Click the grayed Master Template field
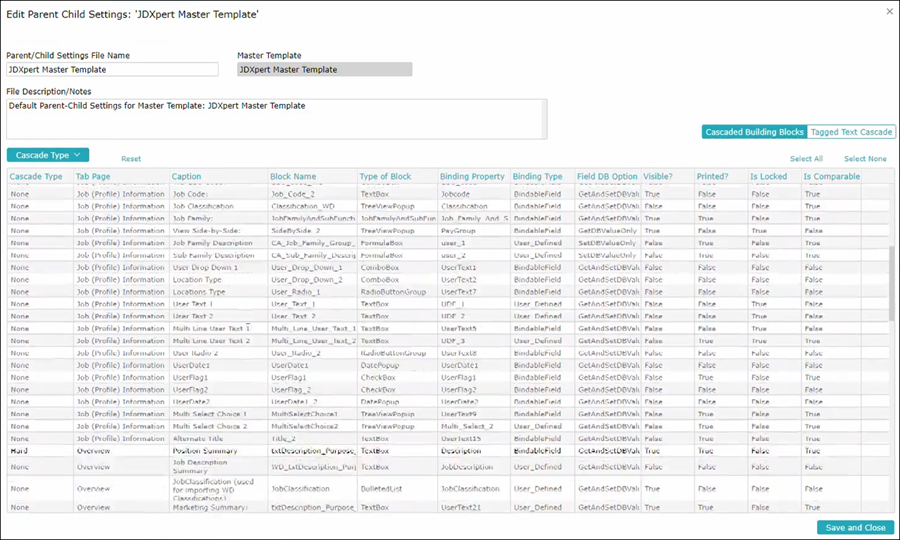Image resolution: width=900 pixels, height=540 pixels. (x=325, y=69)
